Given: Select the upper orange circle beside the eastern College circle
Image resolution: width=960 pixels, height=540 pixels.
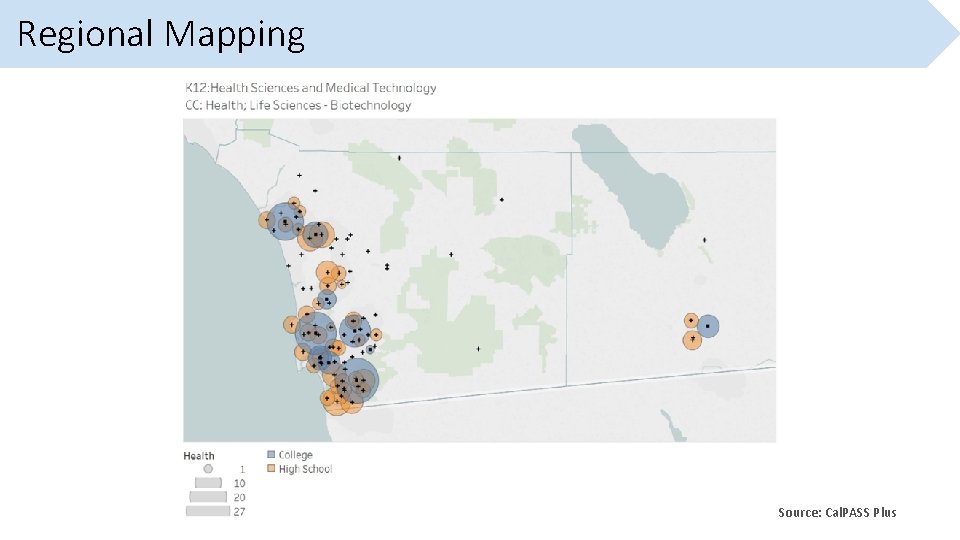Looking at the screenshot, I should (691, 320).
